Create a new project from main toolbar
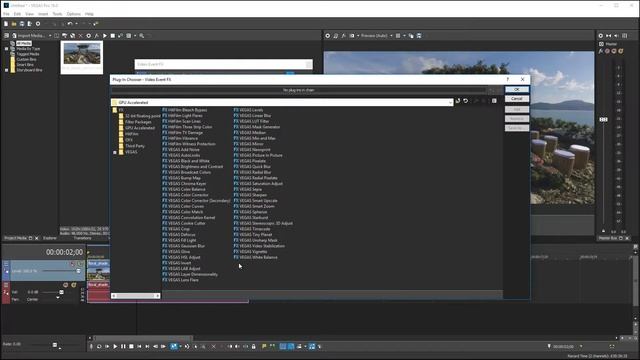 coord(6,24)
